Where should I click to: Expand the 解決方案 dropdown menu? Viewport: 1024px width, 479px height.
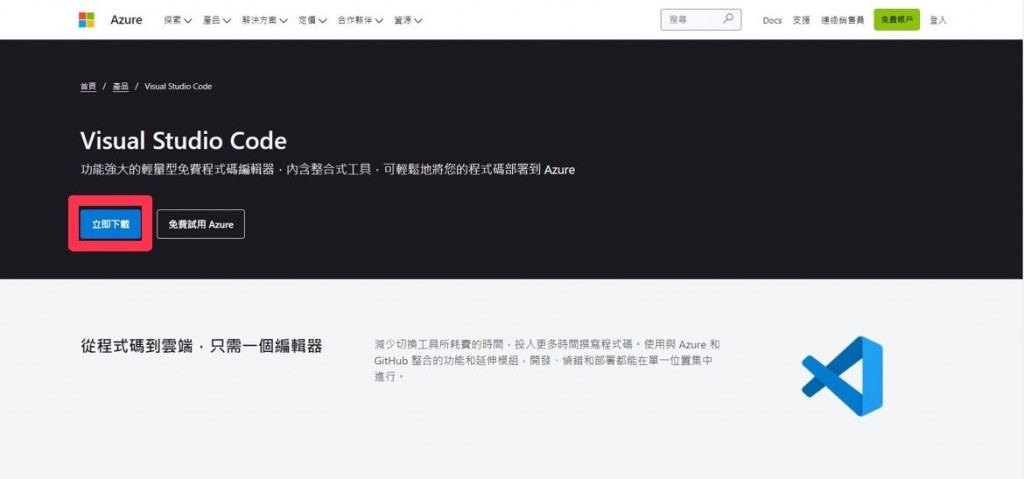[264, 20]
